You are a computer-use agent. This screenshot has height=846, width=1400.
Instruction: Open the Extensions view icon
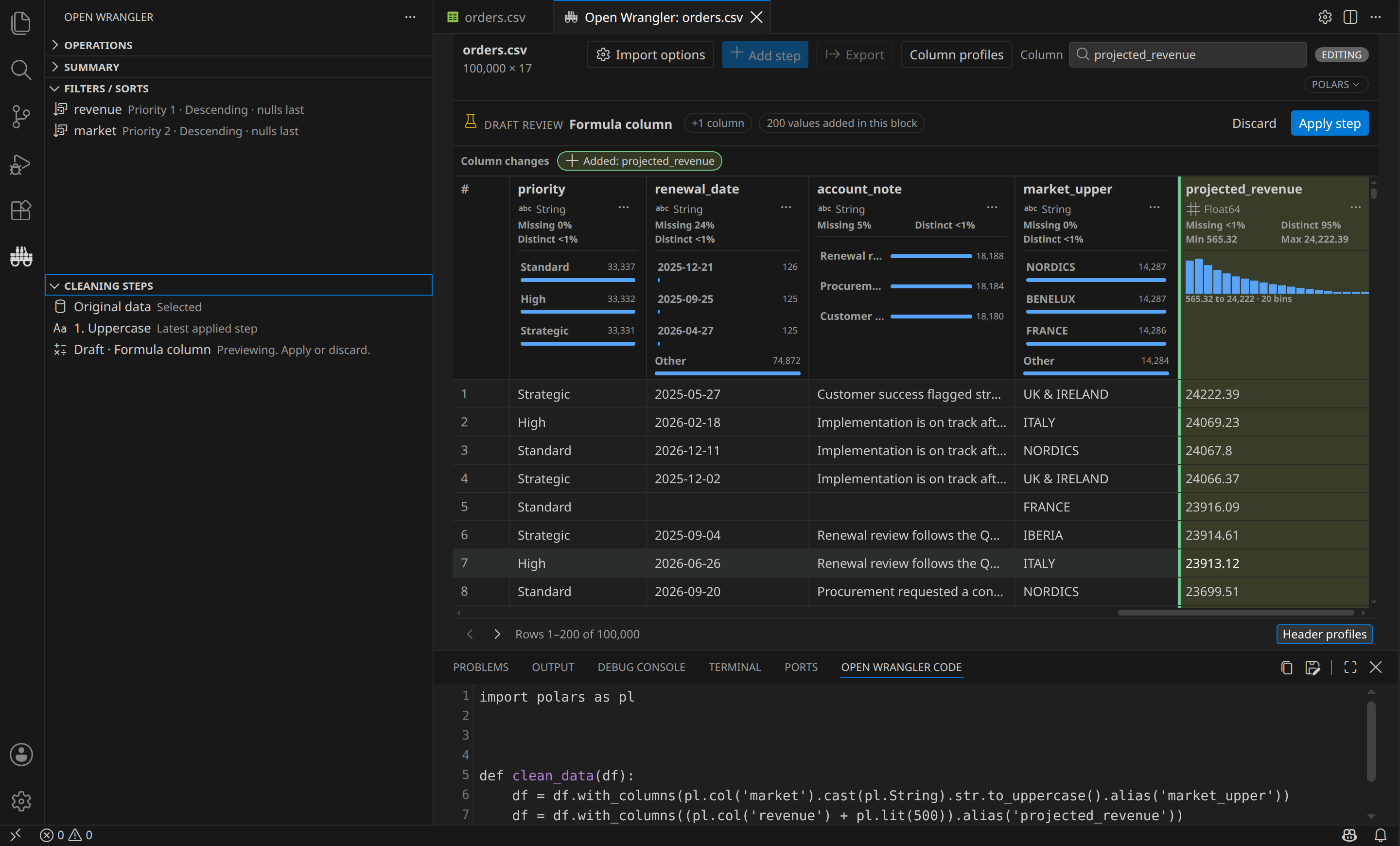click(x=21, y=210)
